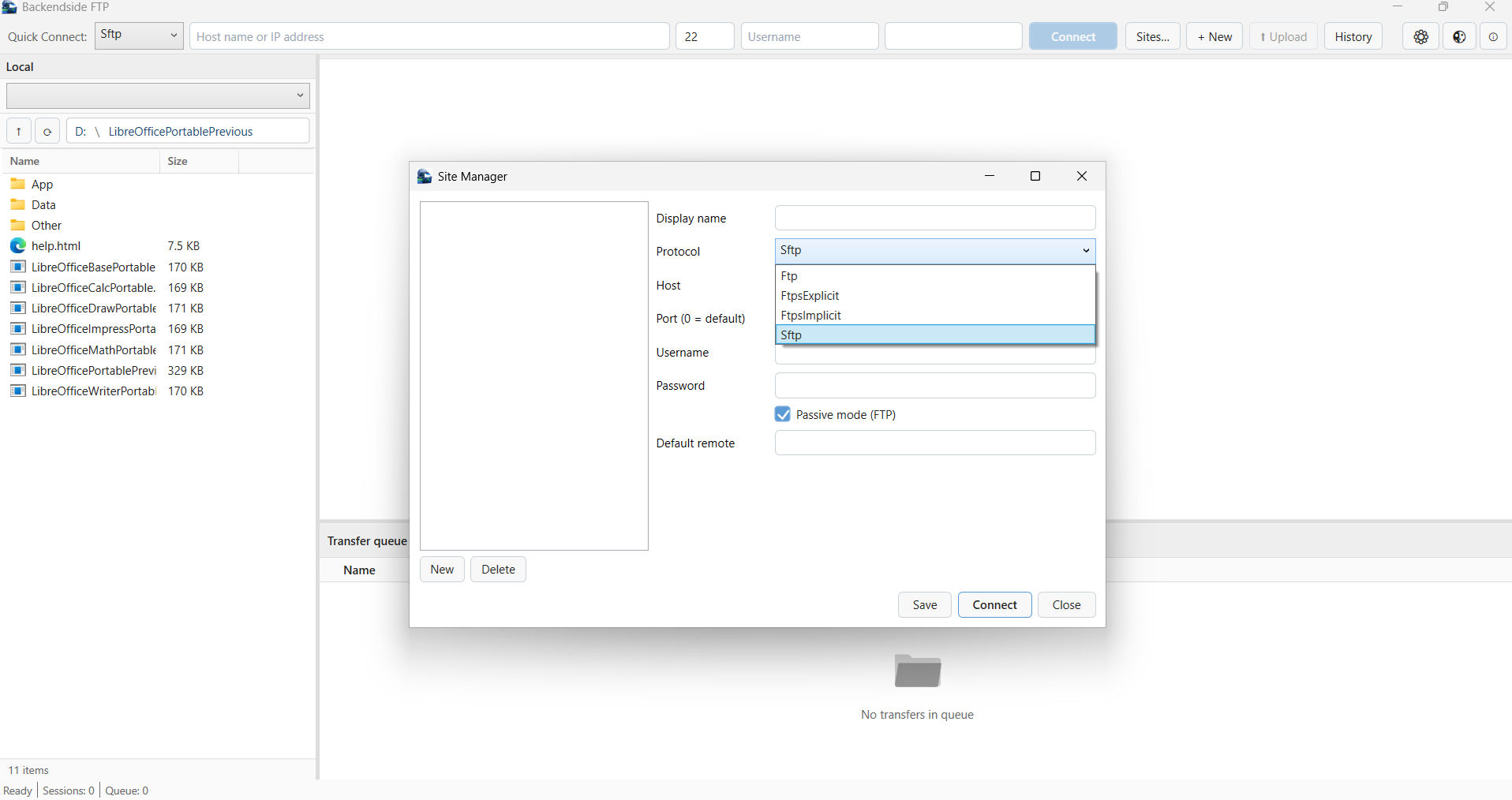The height and width of the screenshot is (800, 1512).
Task: Click the Transfer queue Name column header
Action: (x=359, y=570)
